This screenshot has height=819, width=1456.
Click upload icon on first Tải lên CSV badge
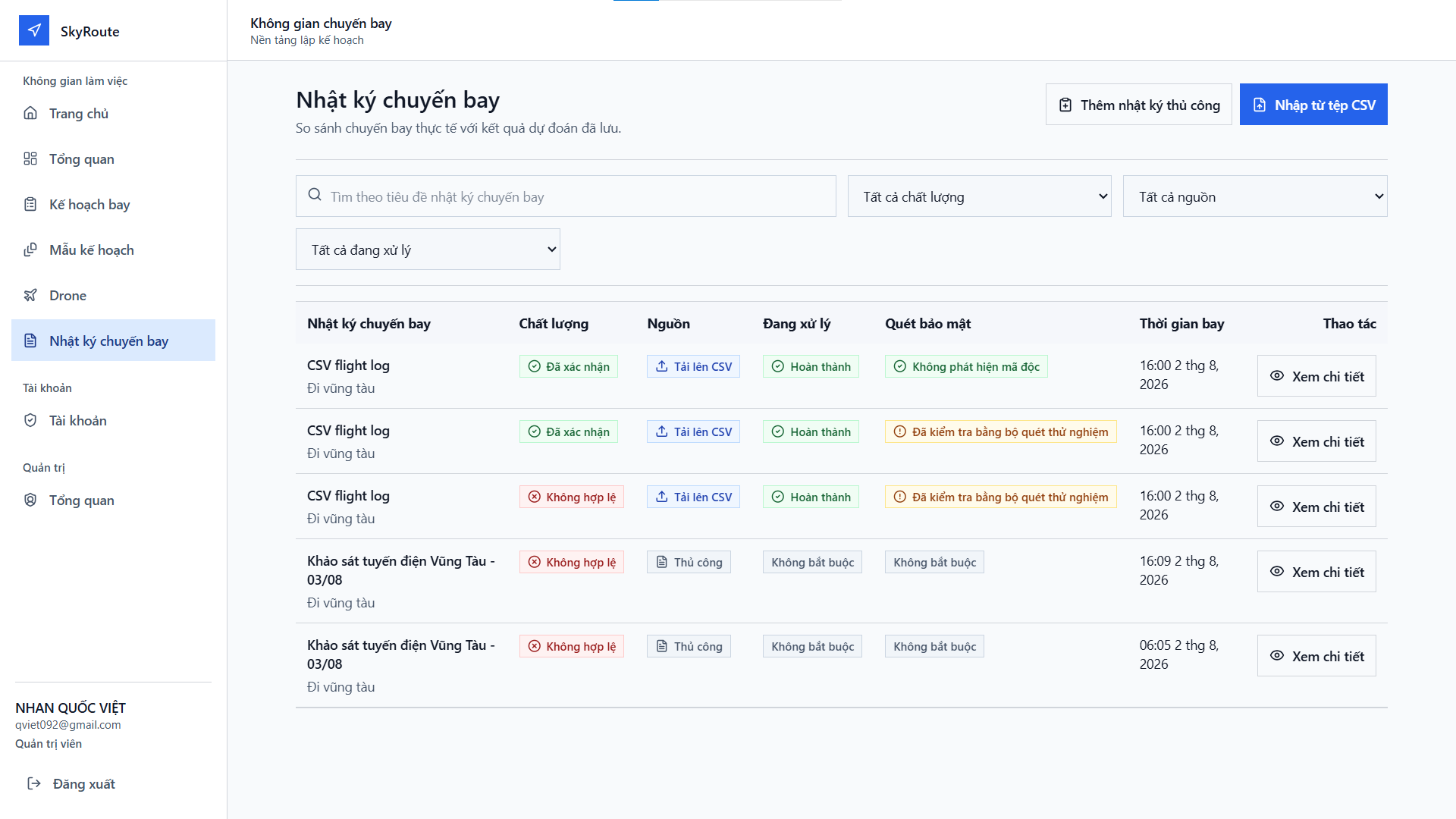pyautogui.click(x=662, y=366)
